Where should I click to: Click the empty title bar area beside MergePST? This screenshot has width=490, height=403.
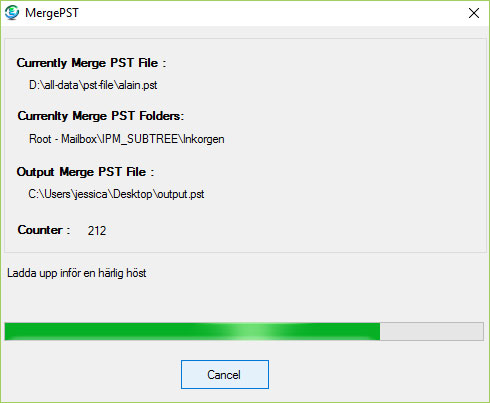pyautogui.click(x=267, y=13)
